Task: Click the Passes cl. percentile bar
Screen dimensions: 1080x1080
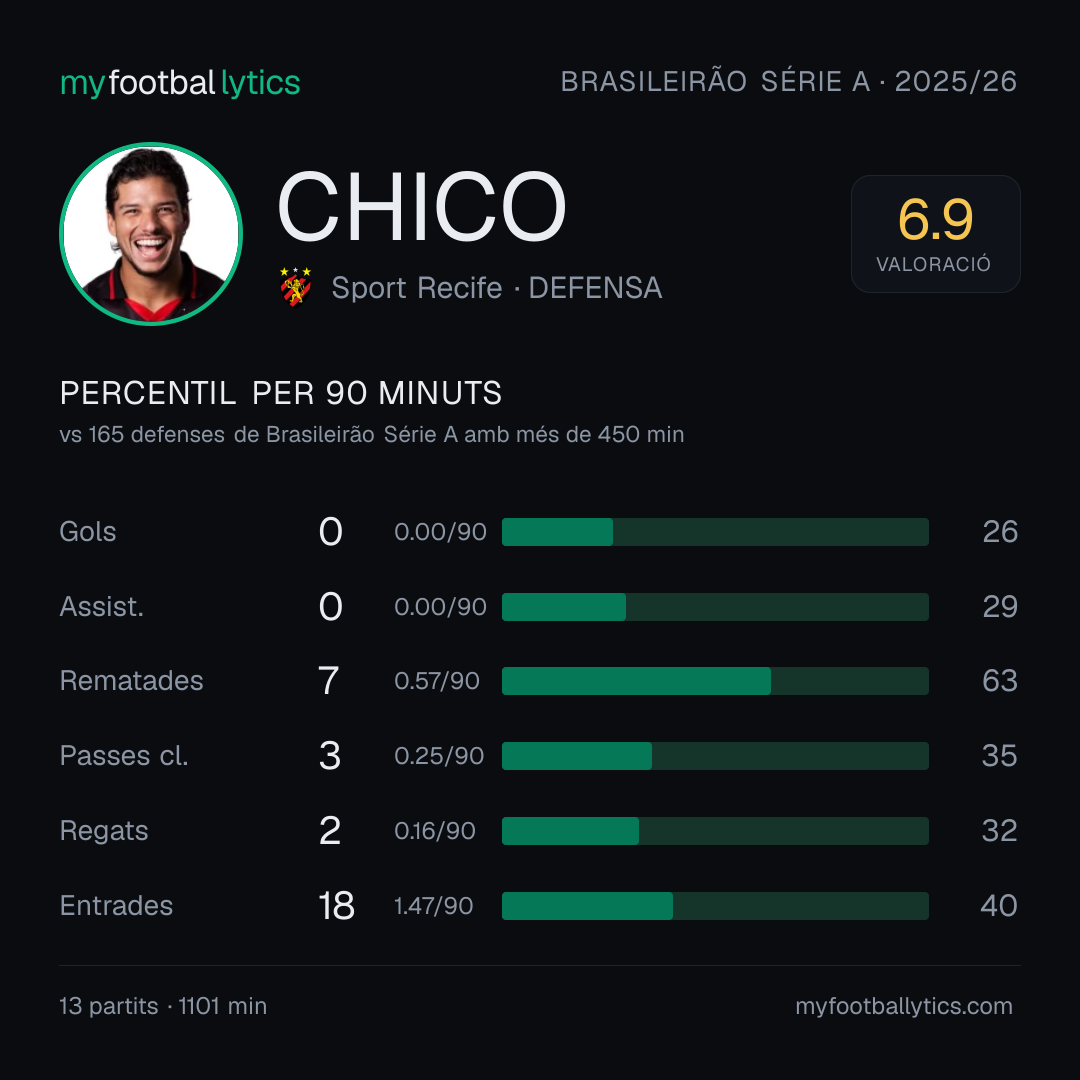Action: pyautogui.click(x=715, y=756)
